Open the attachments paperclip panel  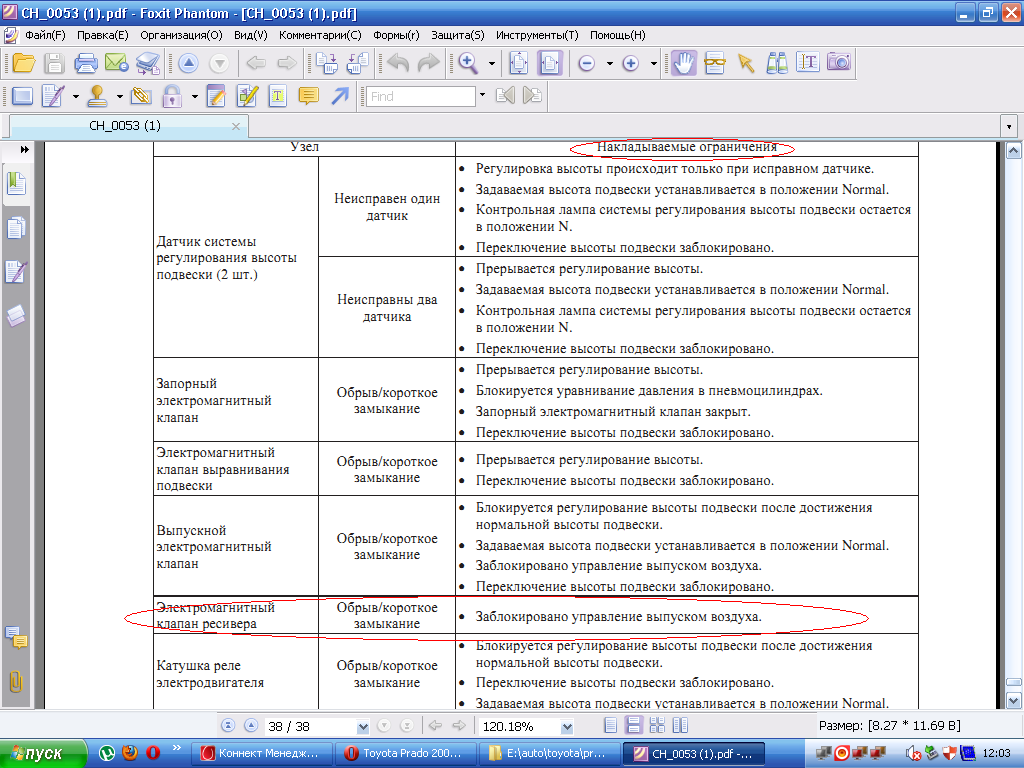tap(16, 682)
